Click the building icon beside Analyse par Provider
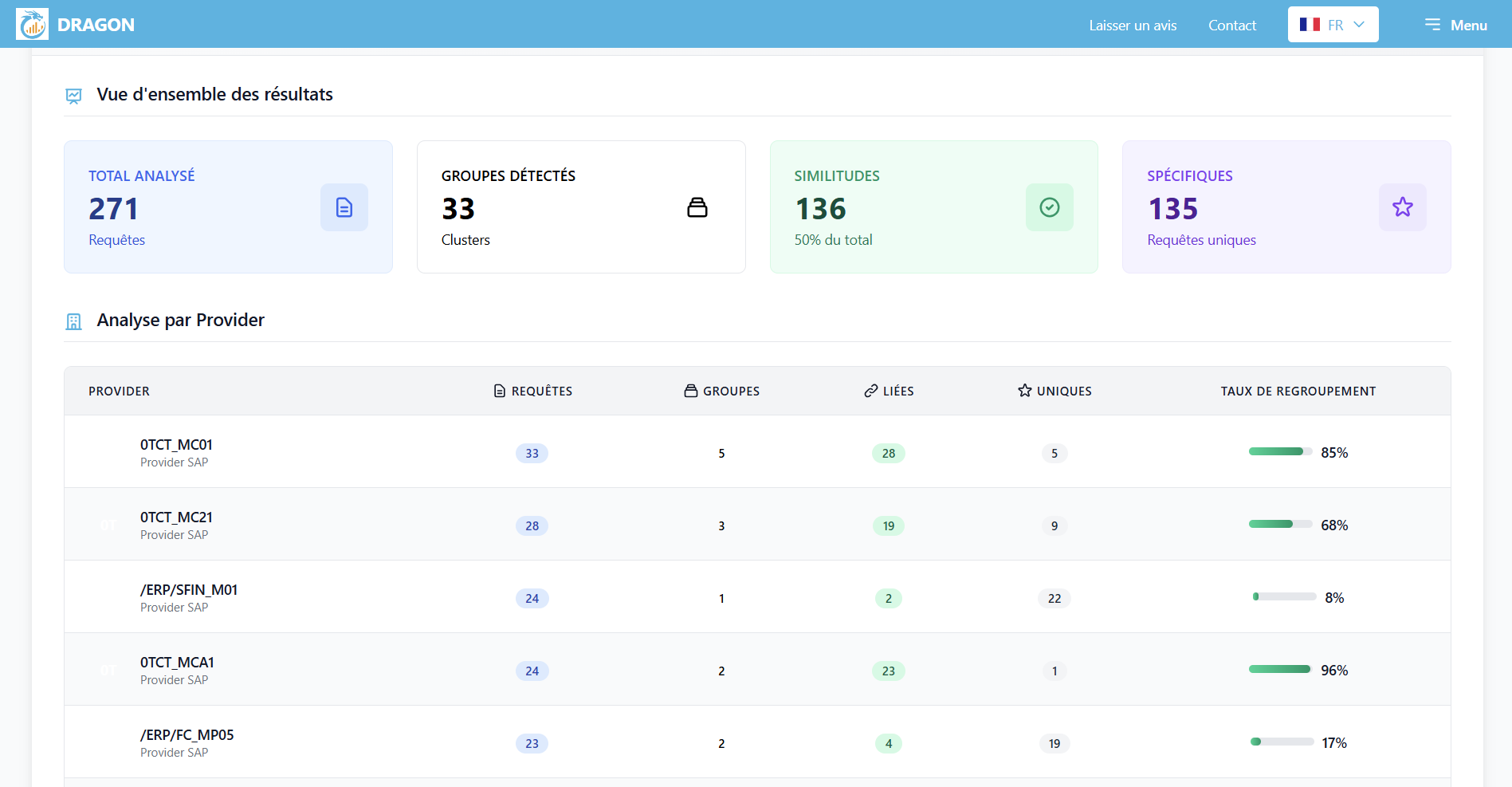The height and width of the screenshot is (787, 1512). (x=73, y=321)
